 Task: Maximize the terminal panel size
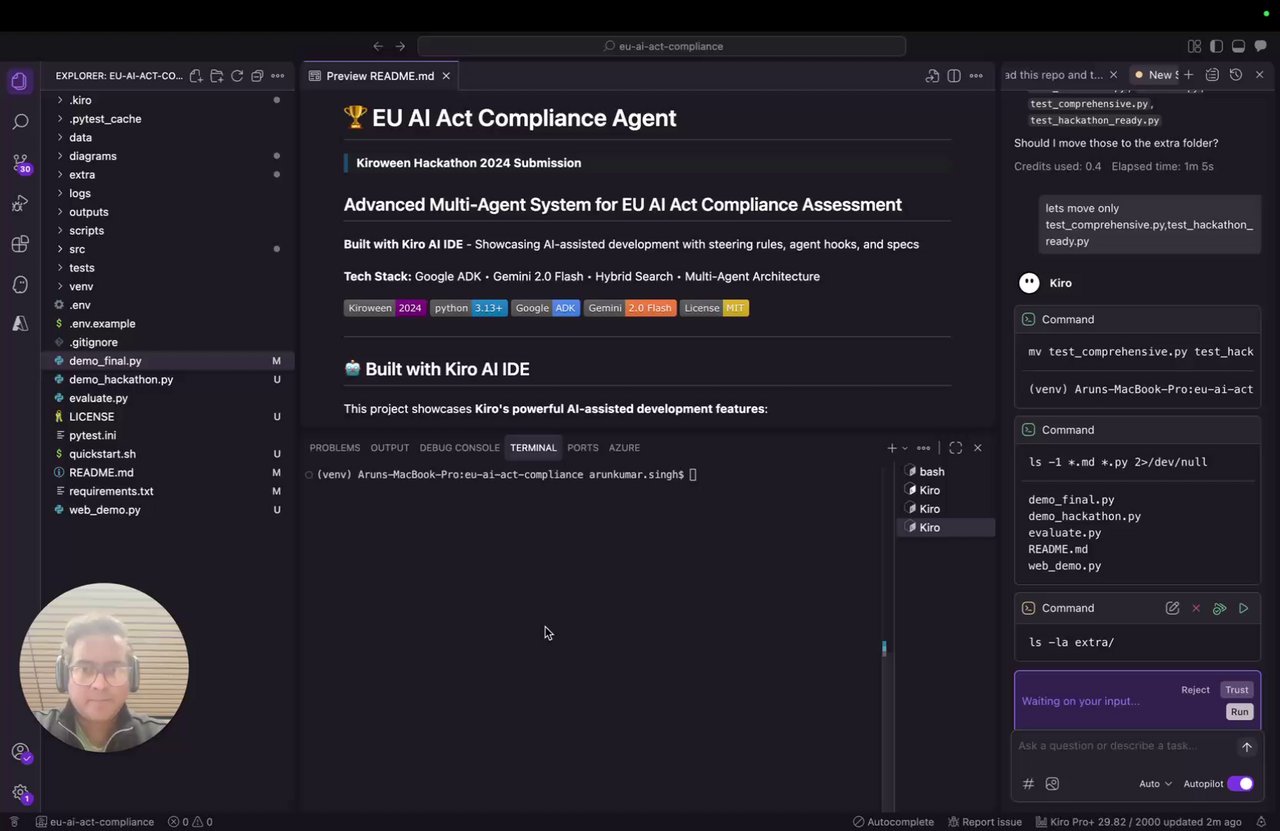pos(955,448)
